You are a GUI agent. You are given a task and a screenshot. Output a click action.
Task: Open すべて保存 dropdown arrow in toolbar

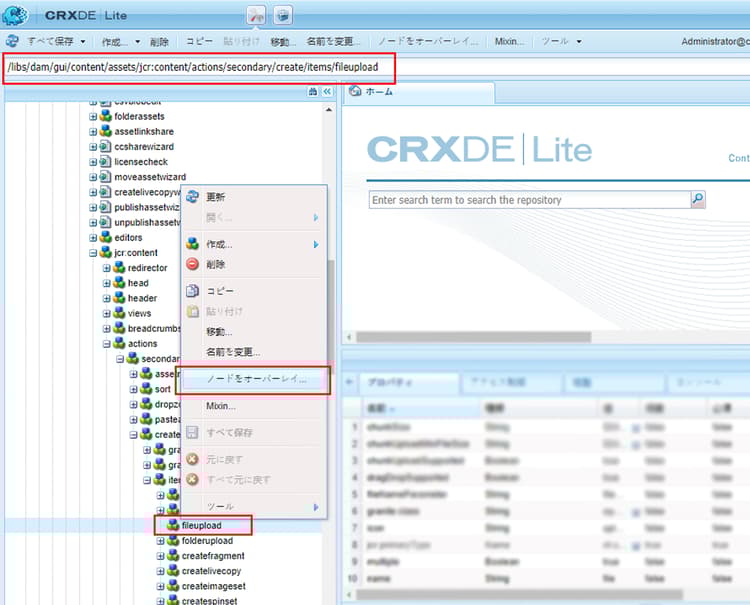[x=83, y=42]
